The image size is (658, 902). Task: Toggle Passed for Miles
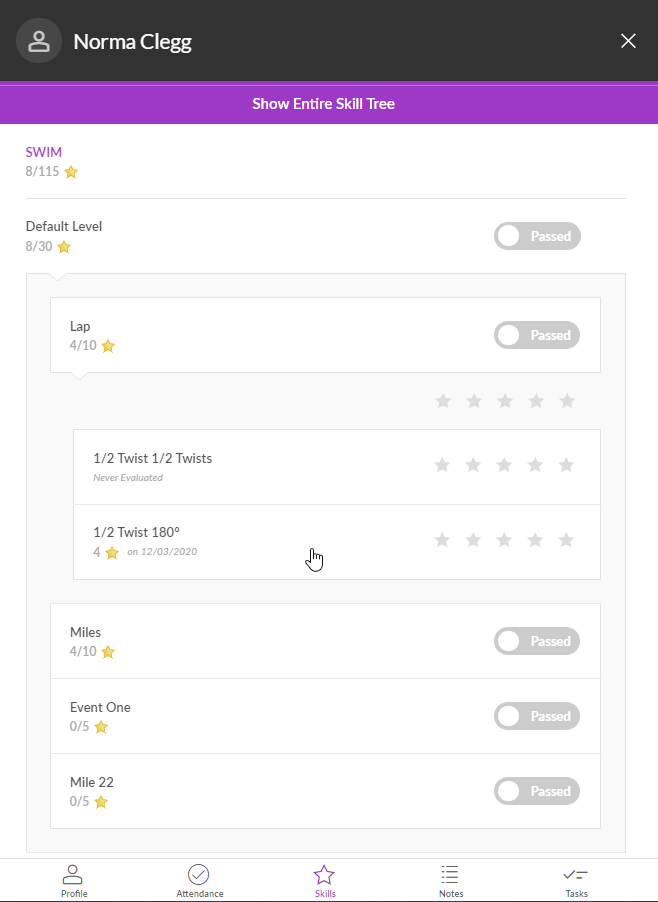click(x=537, y=641)
